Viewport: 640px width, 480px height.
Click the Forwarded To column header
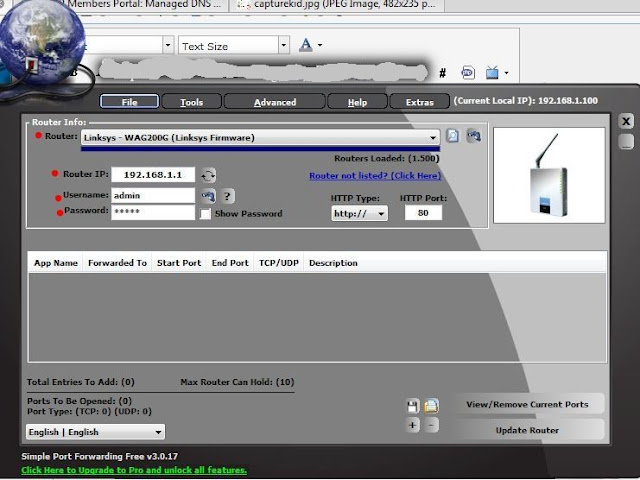117,263
